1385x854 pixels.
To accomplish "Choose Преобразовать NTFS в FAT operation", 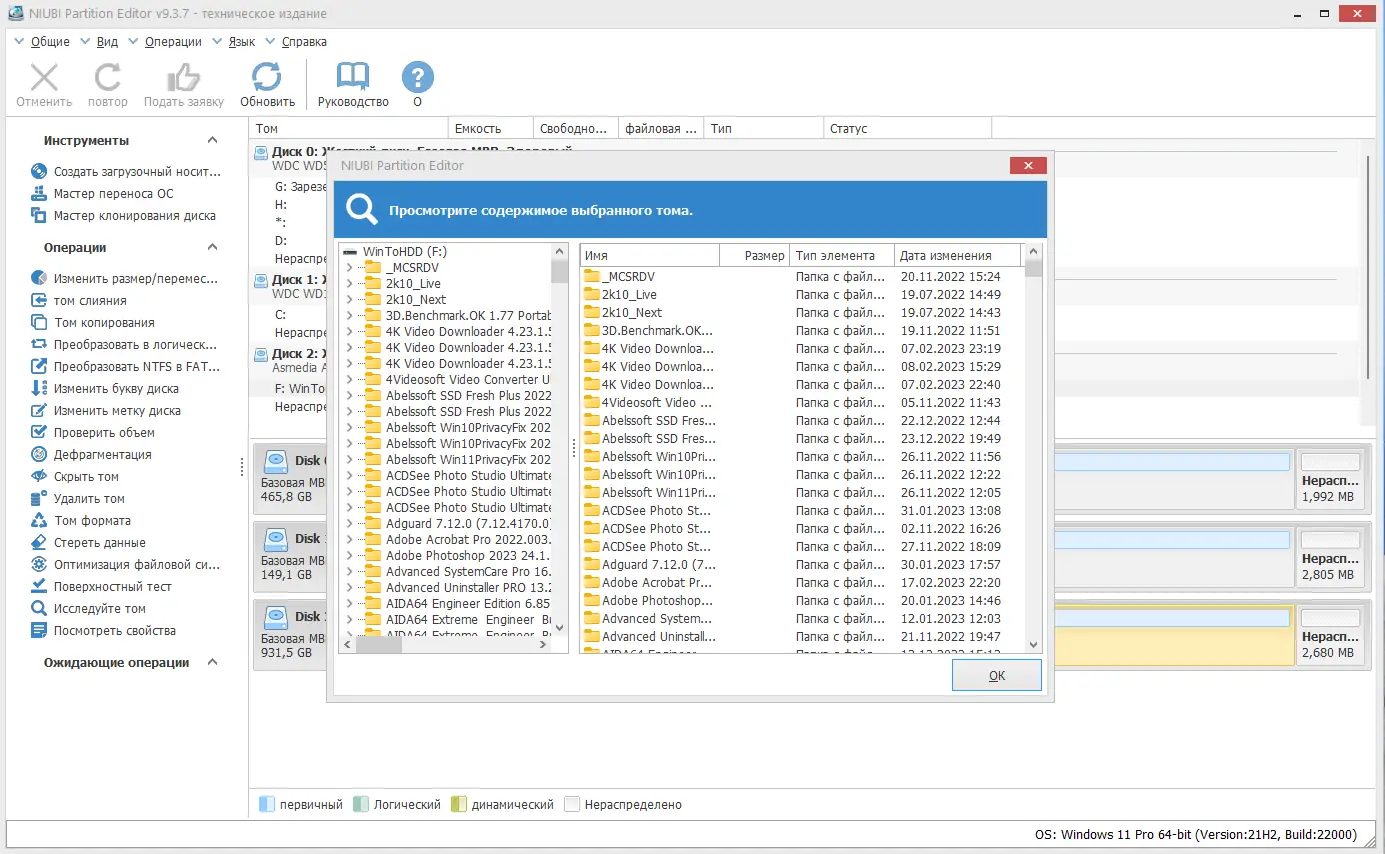I will click(x=126, y=367).
